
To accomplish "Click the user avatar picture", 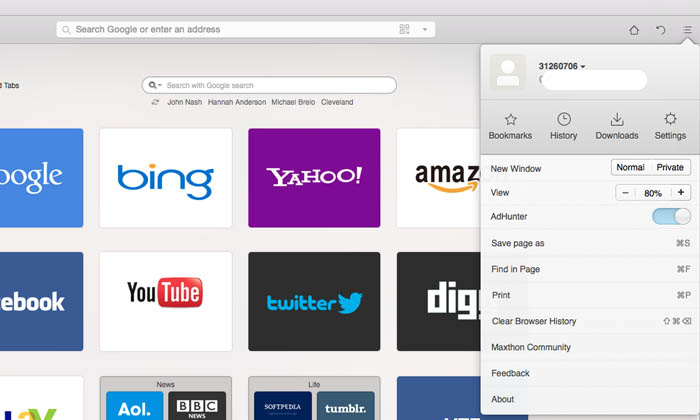I will coord(508,72).
